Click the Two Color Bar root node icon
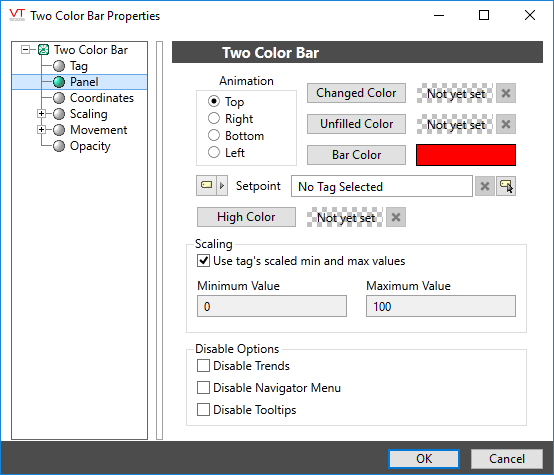 [43, 50]
